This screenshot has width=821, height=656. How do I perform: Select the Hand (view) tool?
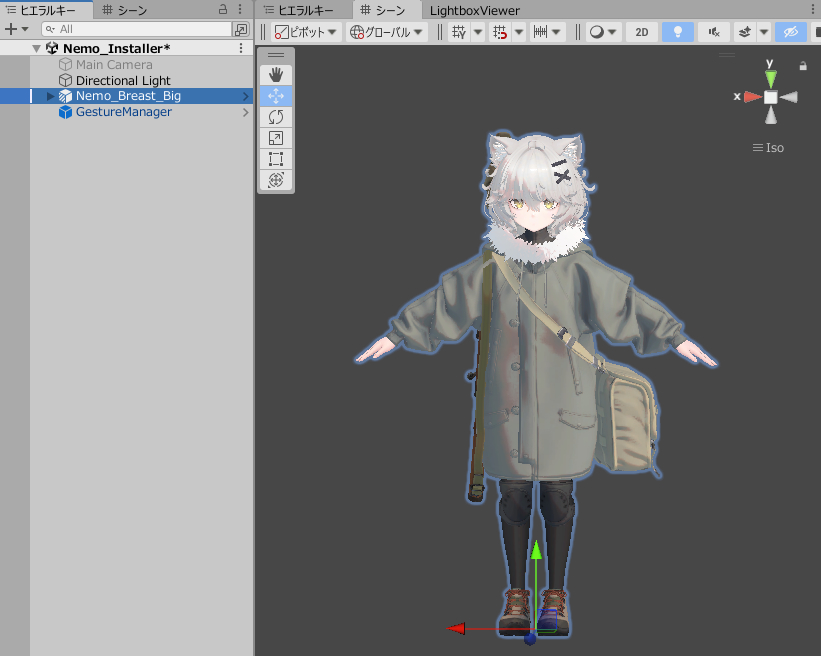pos(276,75)
